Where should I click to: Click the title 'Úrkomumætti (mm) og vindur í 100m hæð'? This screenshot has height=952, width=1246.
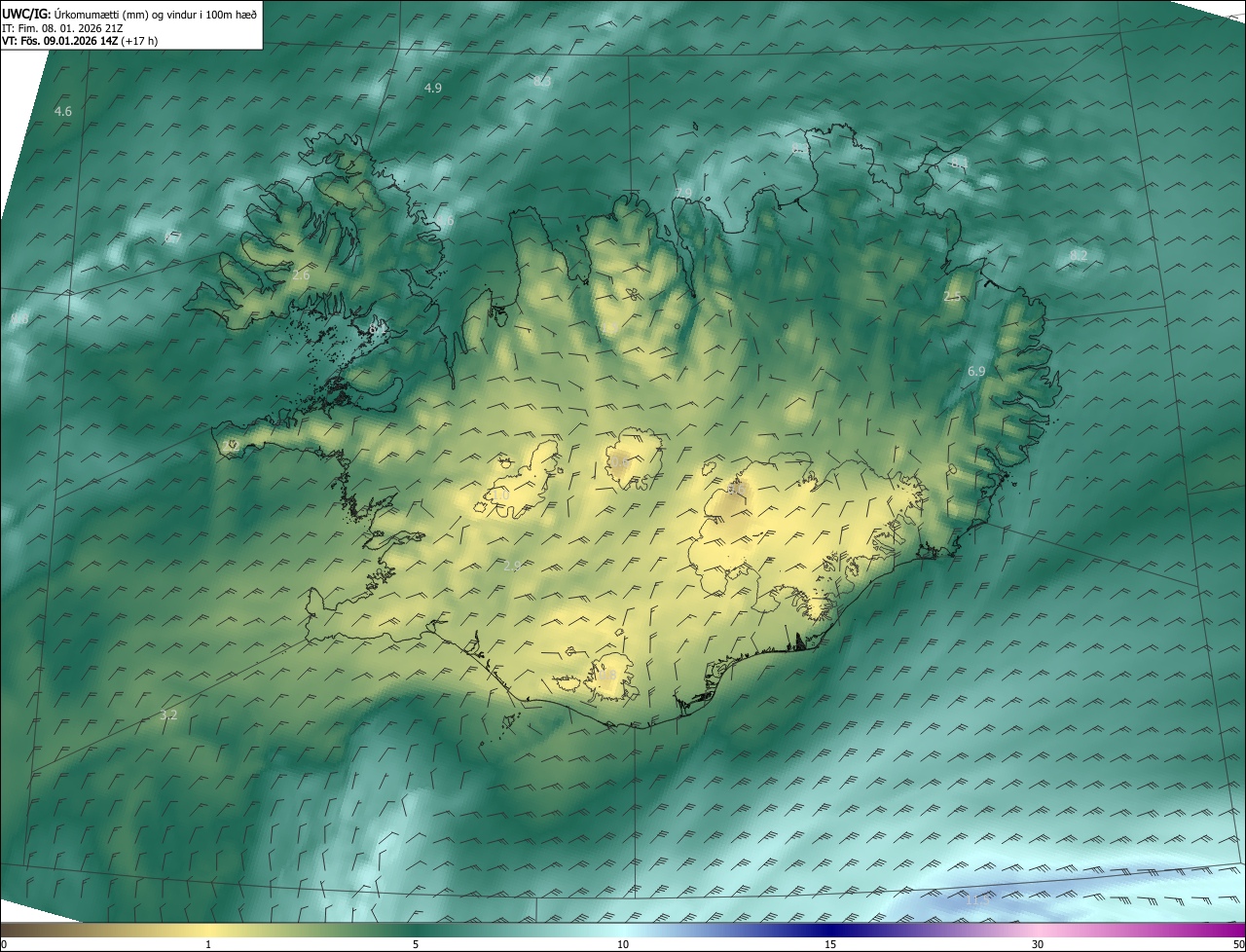pyautogui.click(x=156, y=14)
